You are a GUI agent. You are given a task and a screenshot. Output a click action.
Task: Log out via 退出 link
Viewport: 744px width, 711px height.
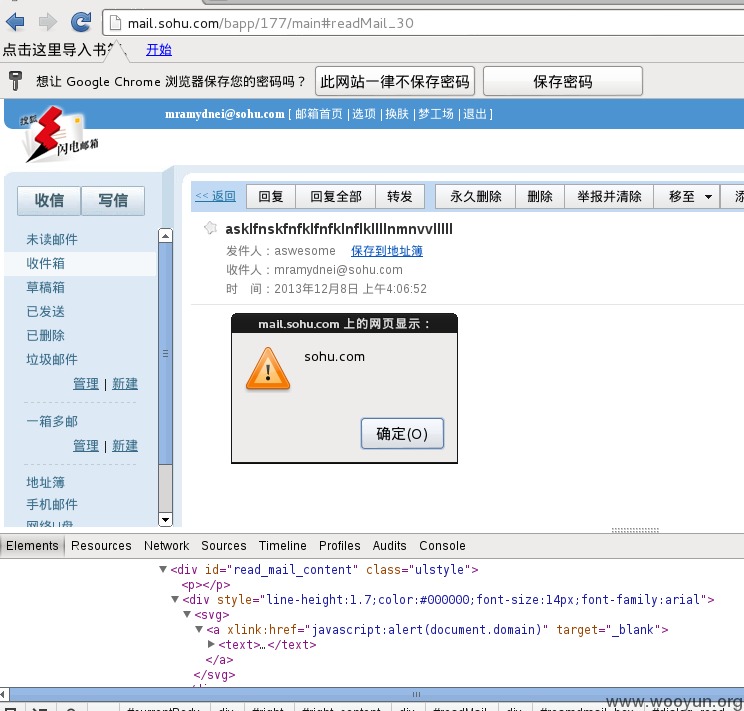(474, 114)
